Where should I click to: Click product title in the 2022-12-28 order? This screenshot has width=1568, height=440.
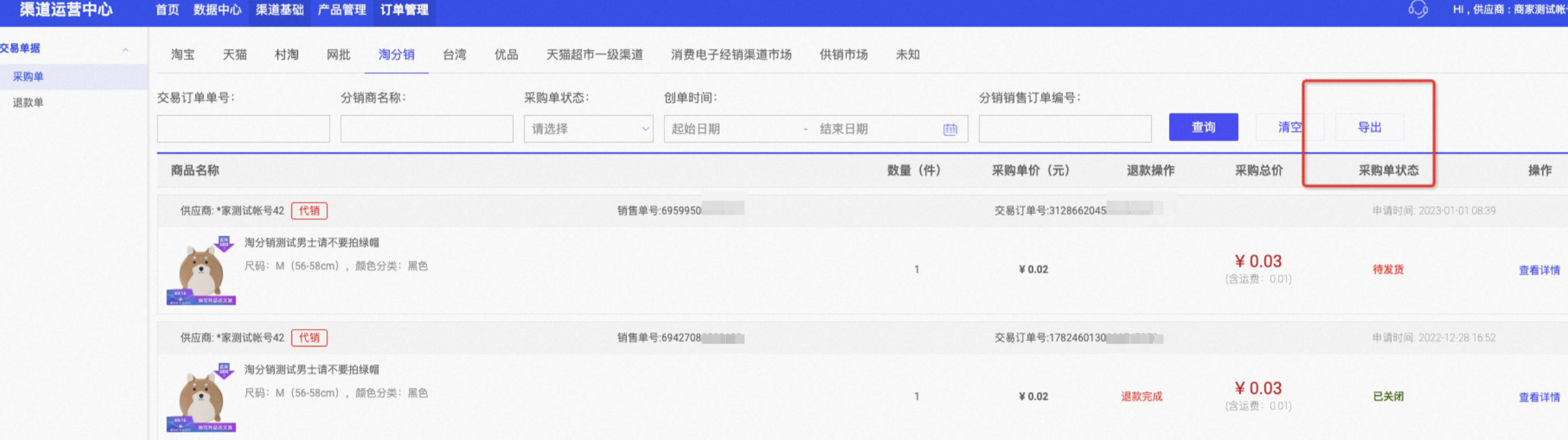[x=312, y=370]
